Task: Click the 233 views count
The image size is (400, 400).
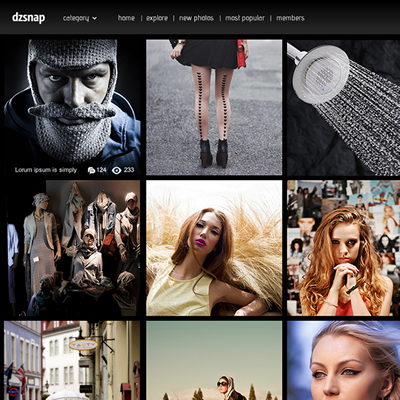Action: [129, 170]
